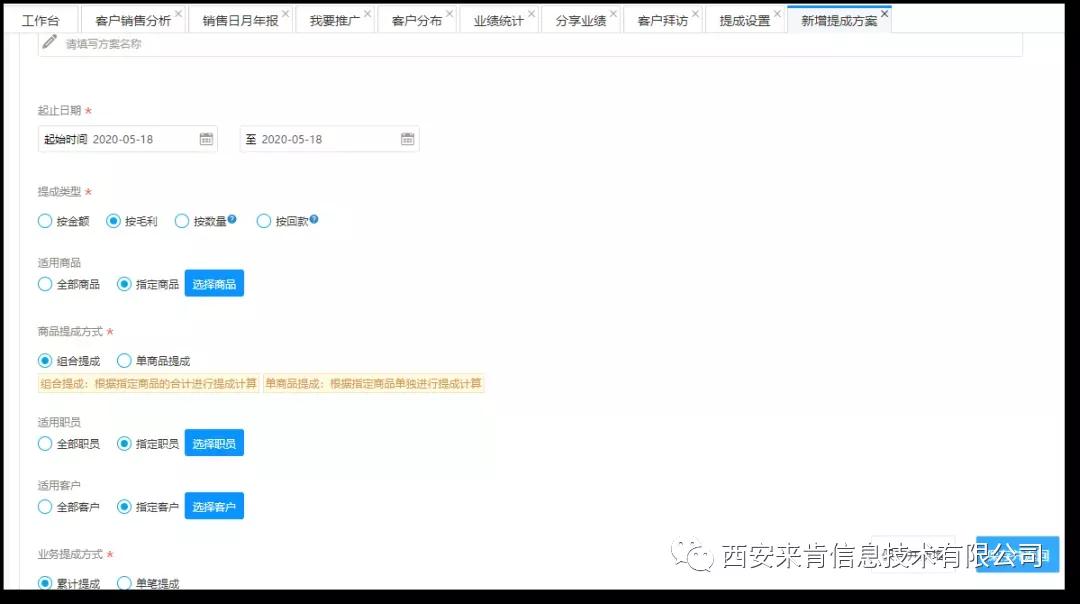Select 按回款 commission type

pos(264,221)
